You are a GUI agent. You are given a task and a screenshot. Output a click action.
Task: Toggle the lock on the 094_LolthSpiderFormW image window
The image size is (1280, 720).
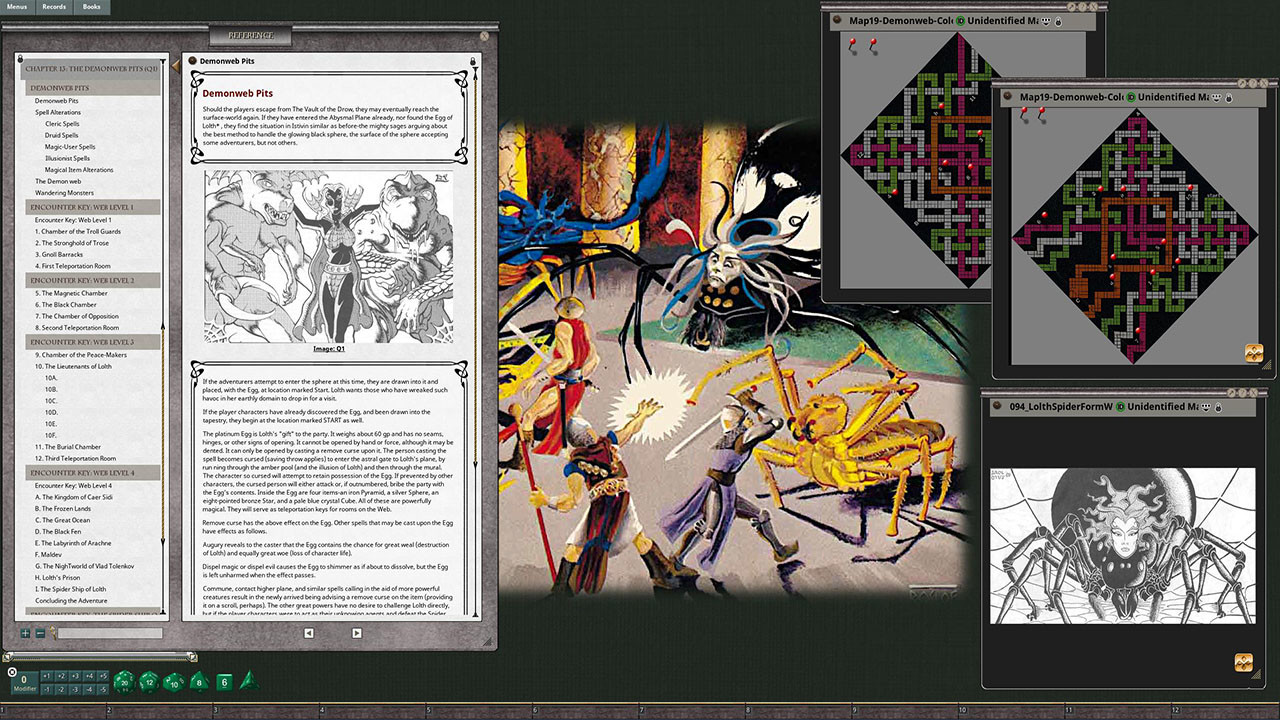1219,406
